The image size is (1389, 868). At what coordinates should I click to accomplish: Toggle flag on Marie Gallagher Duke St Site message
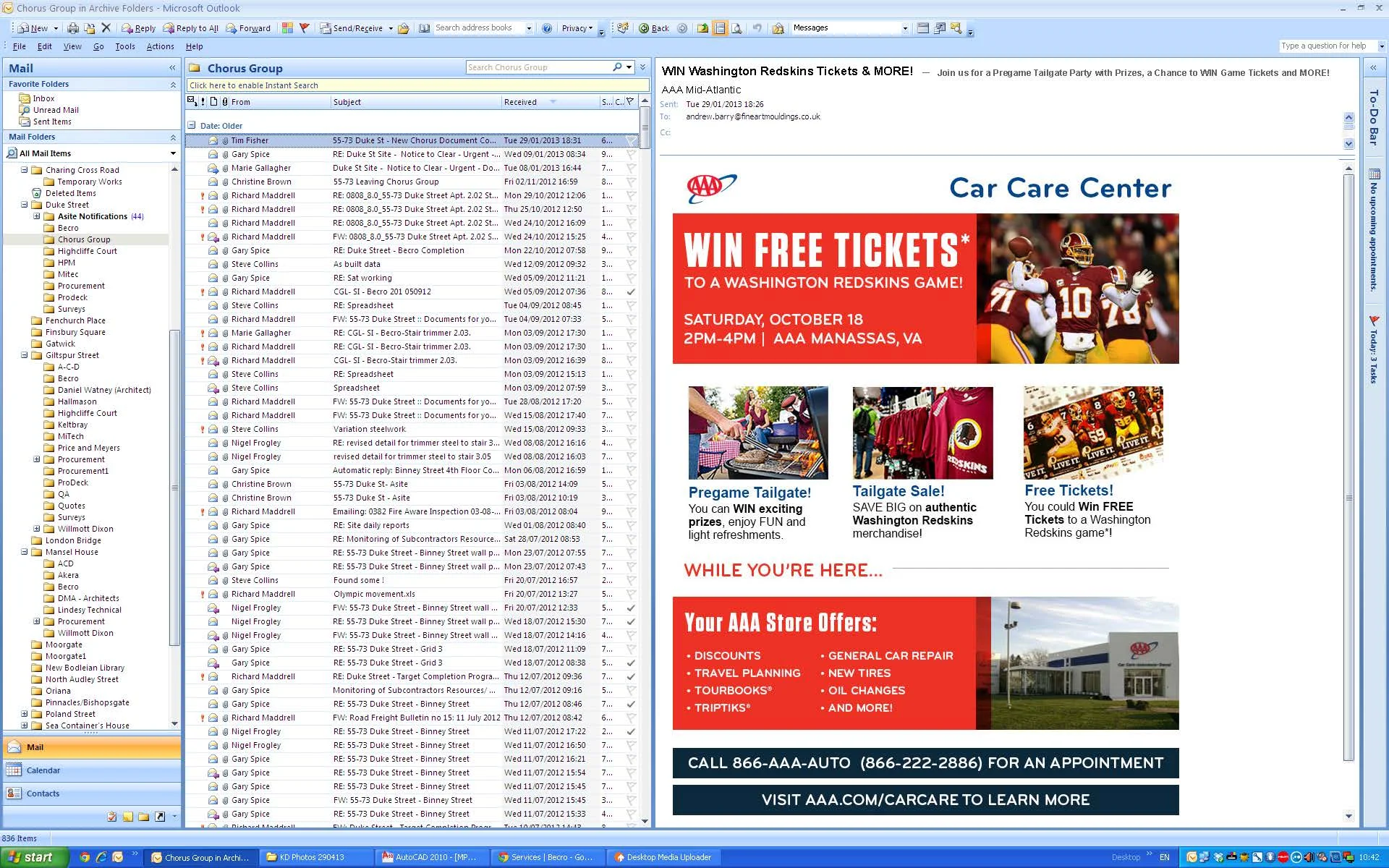click(631, 168)
